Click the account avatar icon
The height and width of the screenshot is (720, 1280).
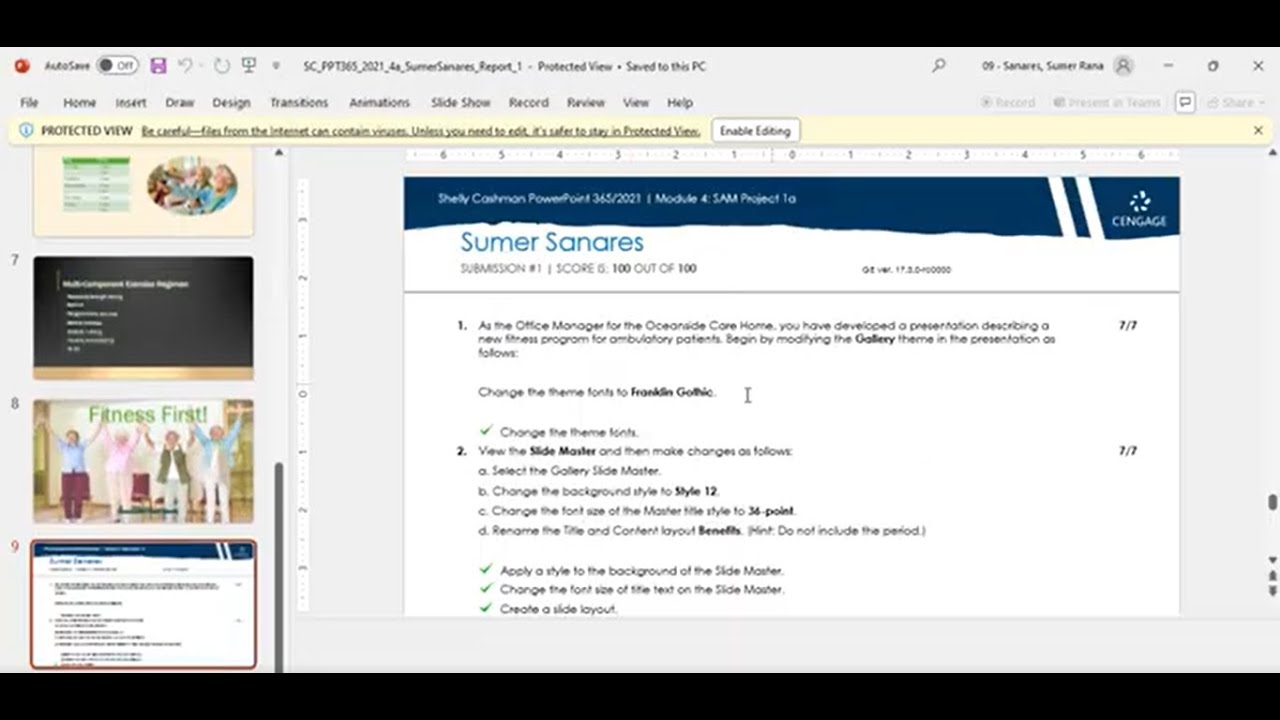[x=1123, y=66]
